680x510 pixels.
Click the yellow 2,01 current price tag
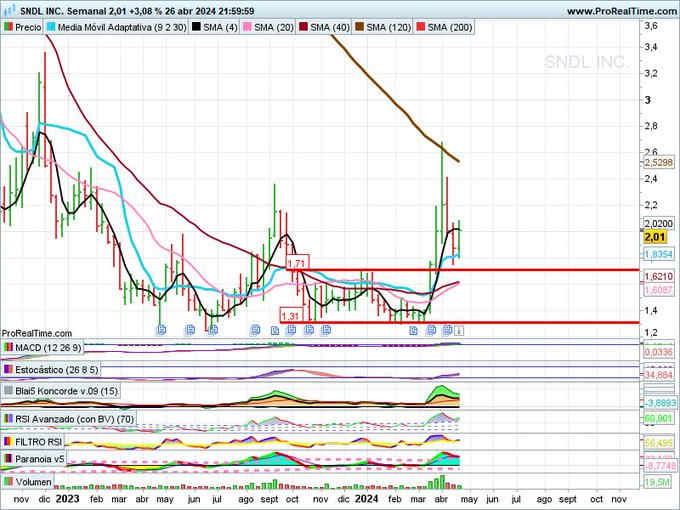click(x=654, y=237)
